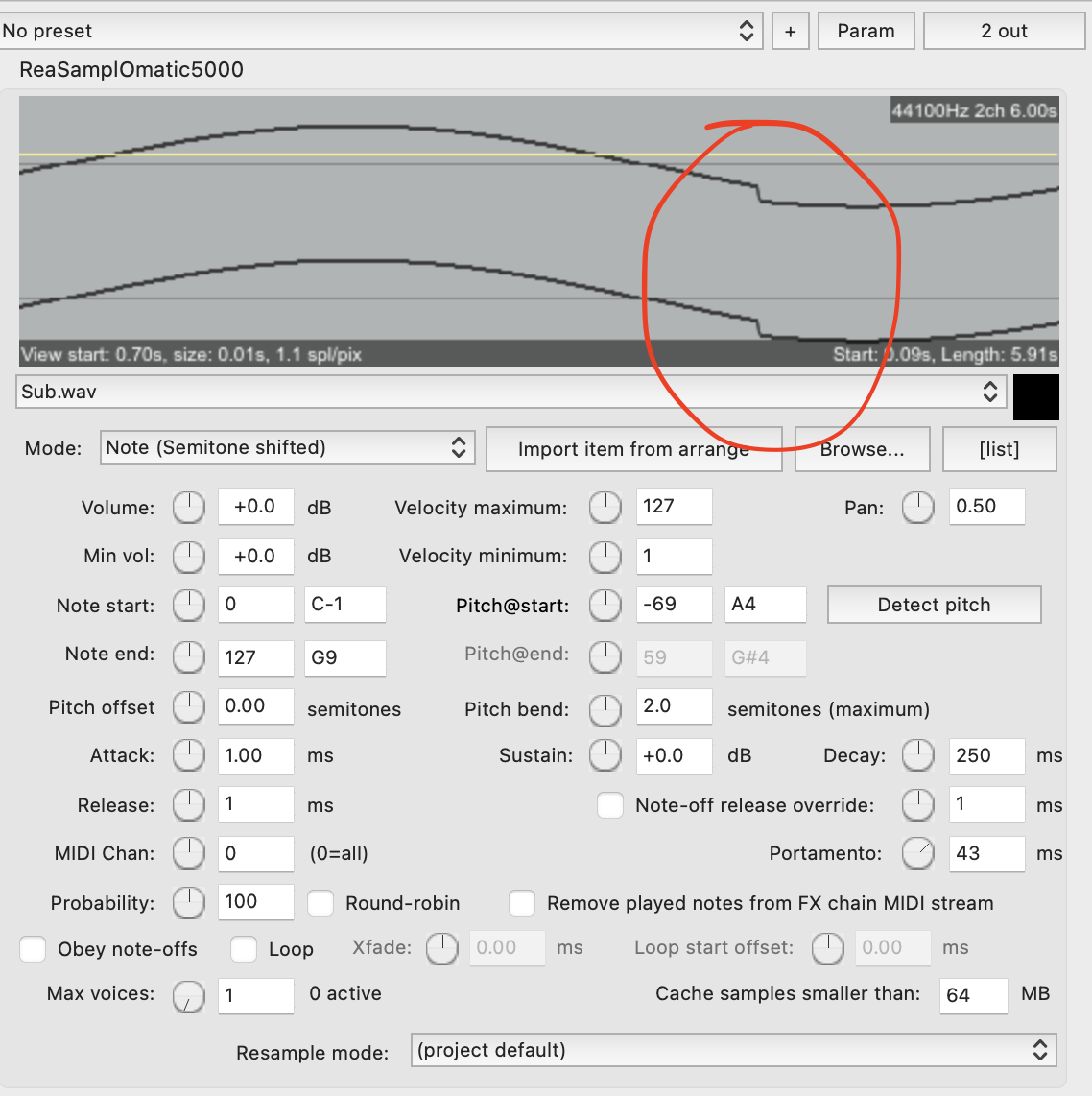Viewport: 1092px width, 1096px height.
Task: Click the black color swatch
Action: point(1035,396)
